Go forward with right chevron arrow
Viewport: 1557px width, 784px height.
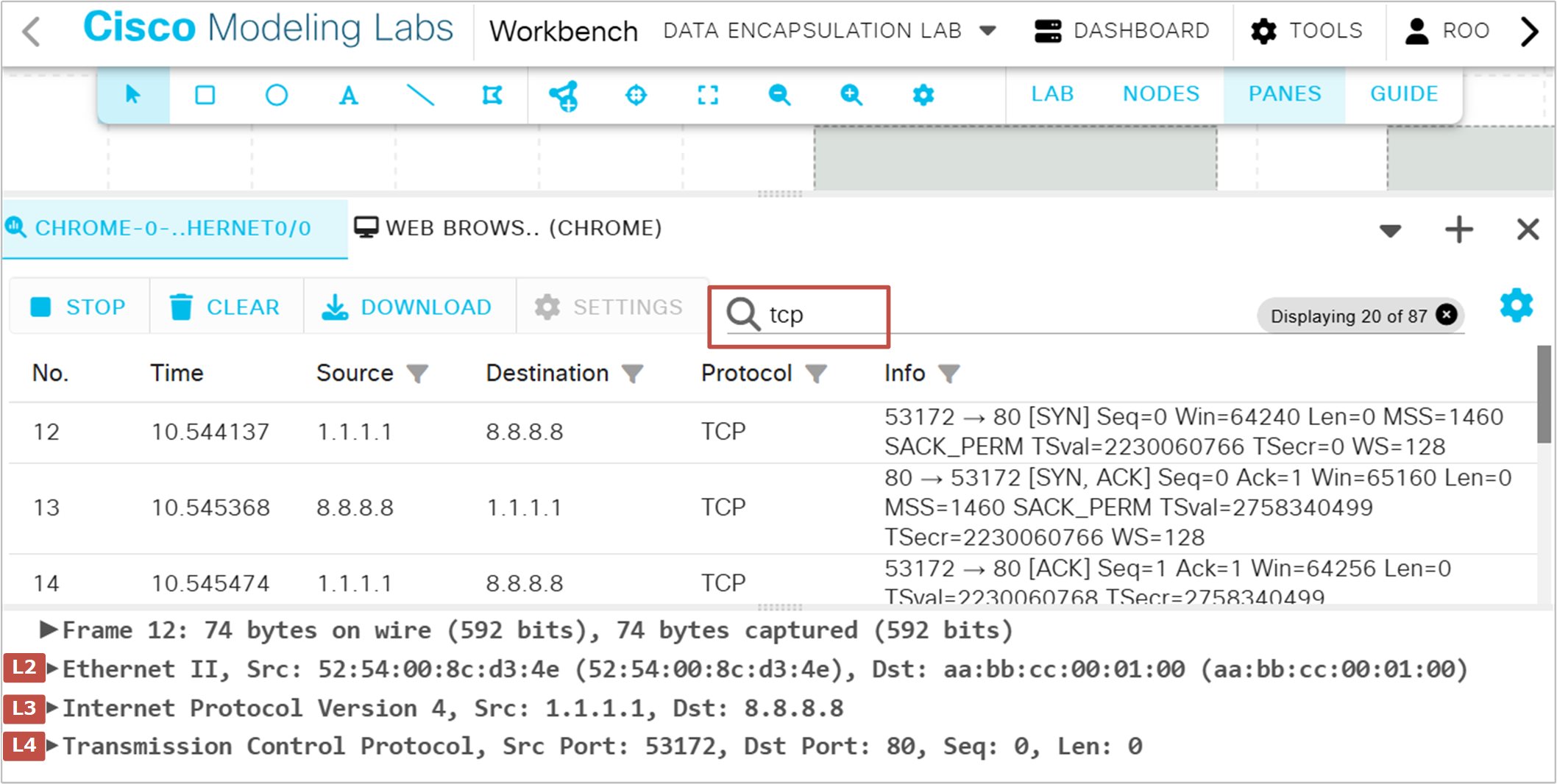tap(1529, 31)
